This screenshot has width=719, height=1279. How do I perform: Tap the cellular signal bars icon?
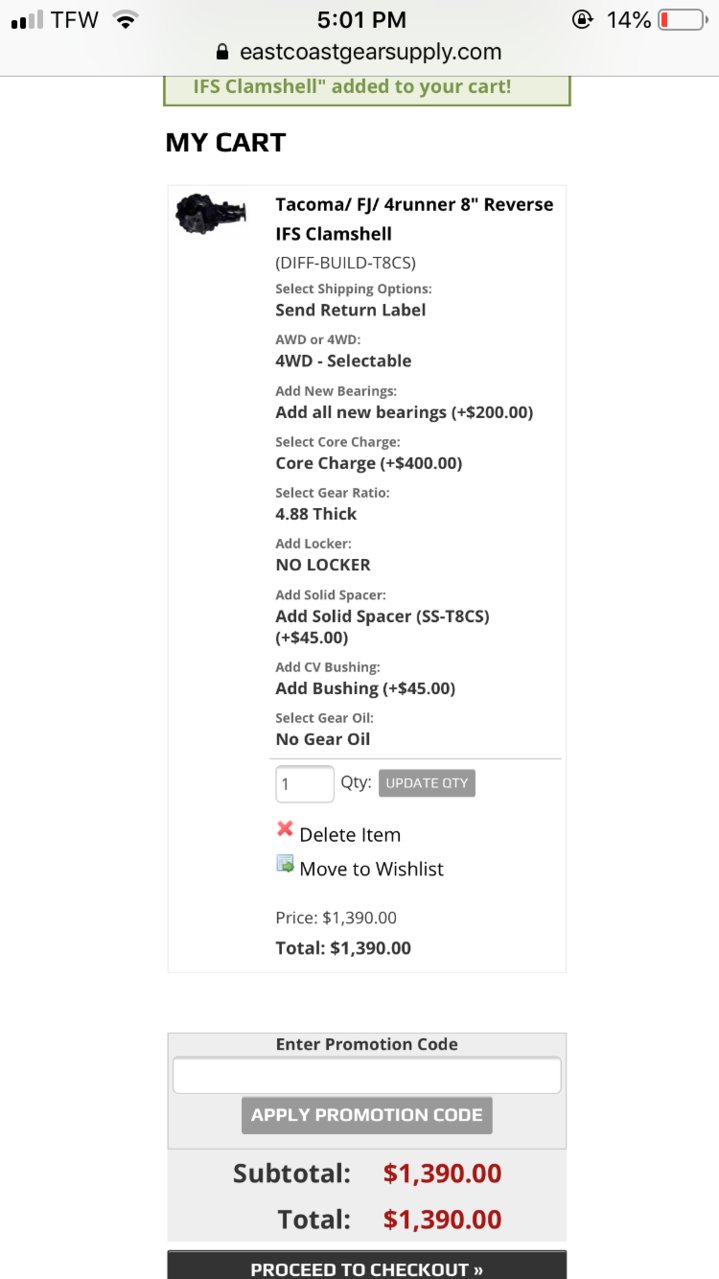point(27,19)
